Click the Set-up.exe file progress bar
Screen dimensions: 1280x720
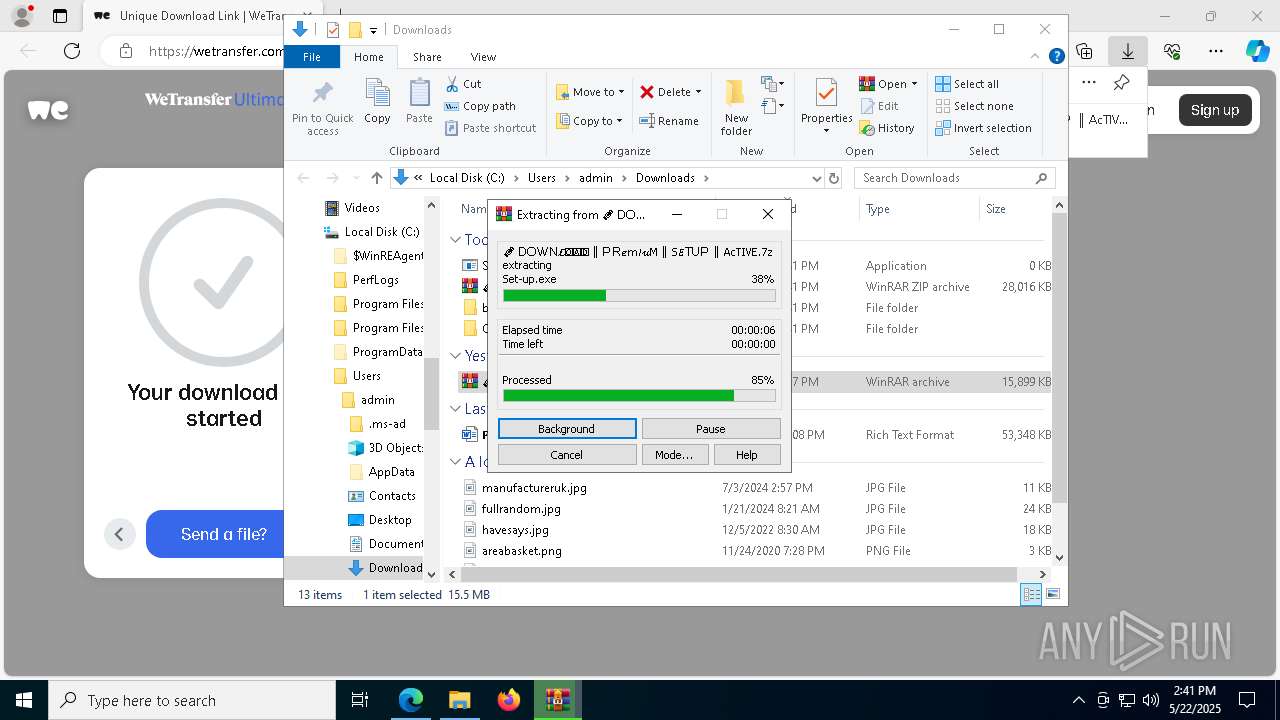(639, 296)
